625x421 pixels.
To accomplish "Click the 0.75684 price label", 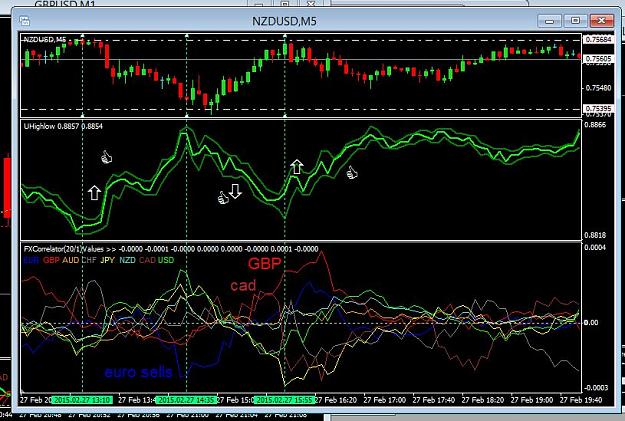I will (598, 39).
